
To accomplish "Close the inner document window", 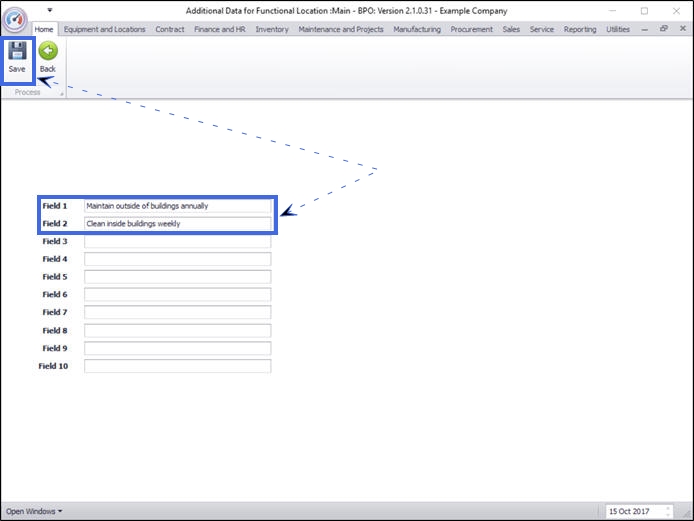I will (x=682, y=28).
